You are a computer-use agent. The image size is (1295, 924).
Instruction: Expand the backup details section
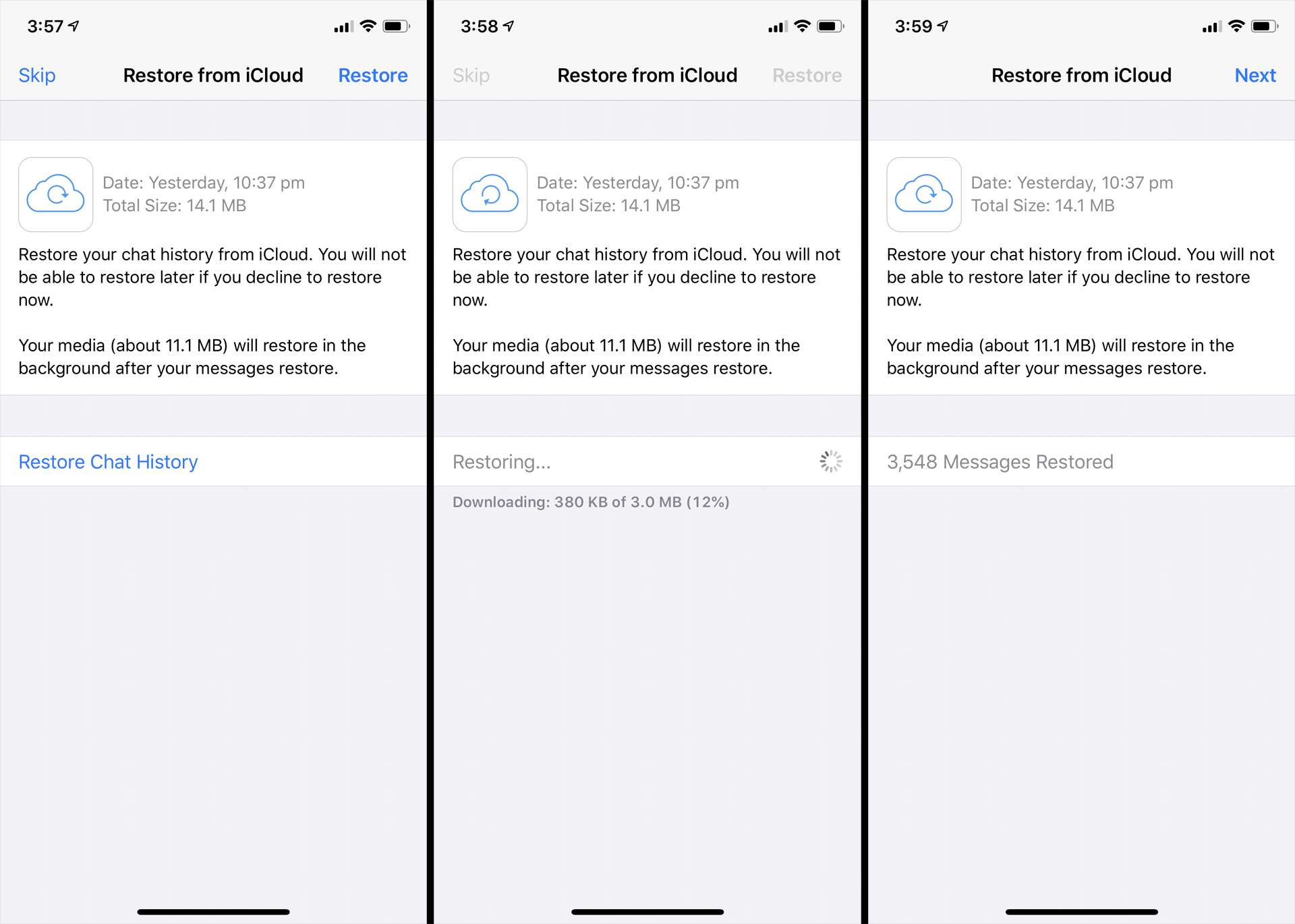(x=215, y=193)
